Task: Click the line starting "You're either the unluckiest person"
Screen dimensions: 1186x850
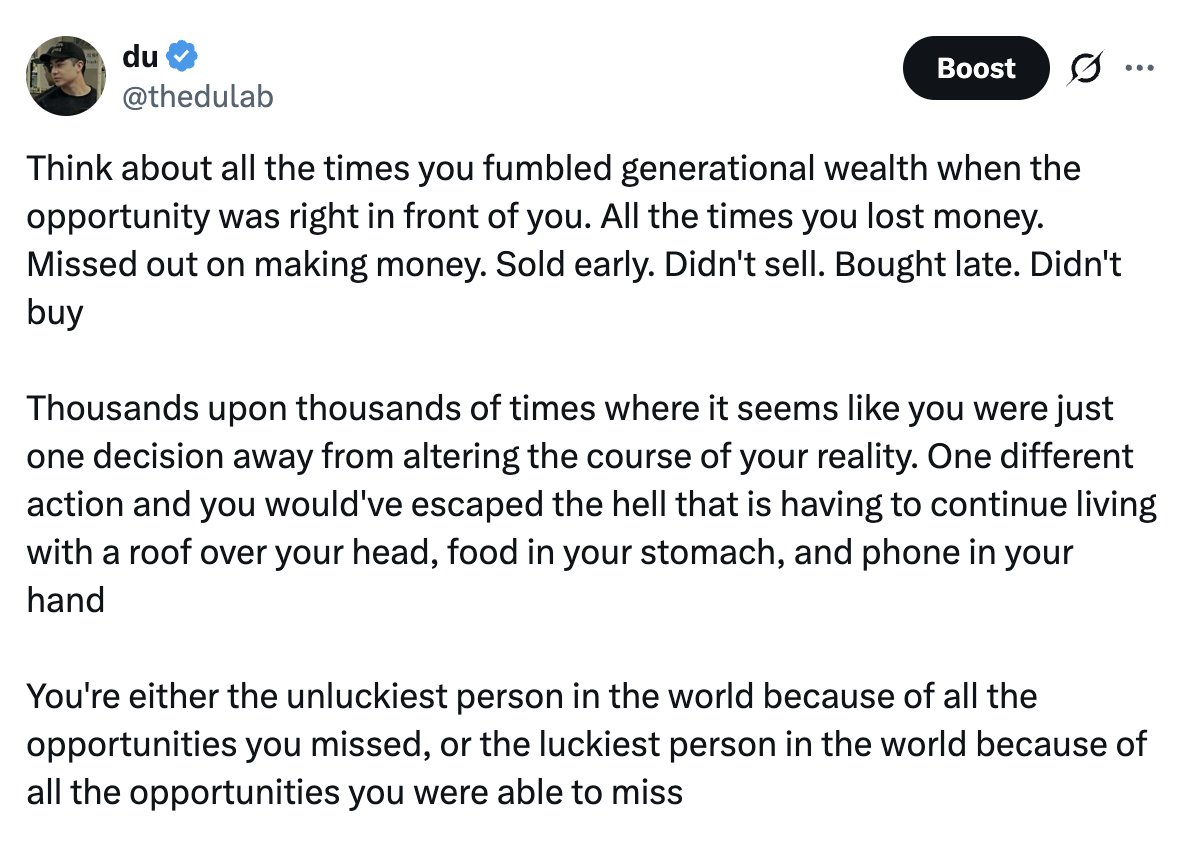Action: 532,696
